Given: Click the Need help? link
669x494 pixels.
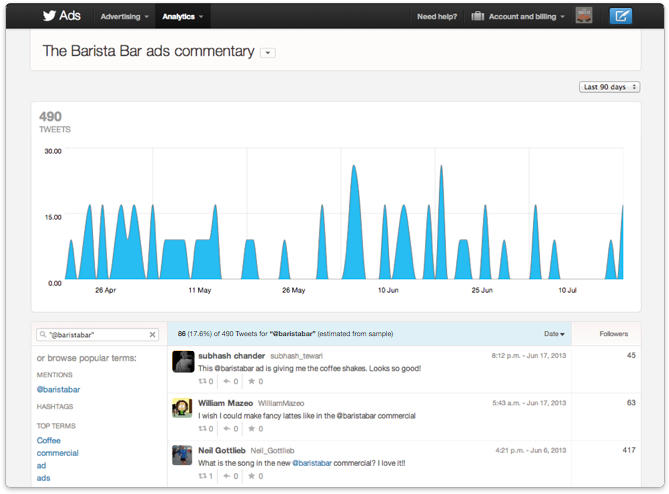Looking at the screenshot, I should (436, 17).
